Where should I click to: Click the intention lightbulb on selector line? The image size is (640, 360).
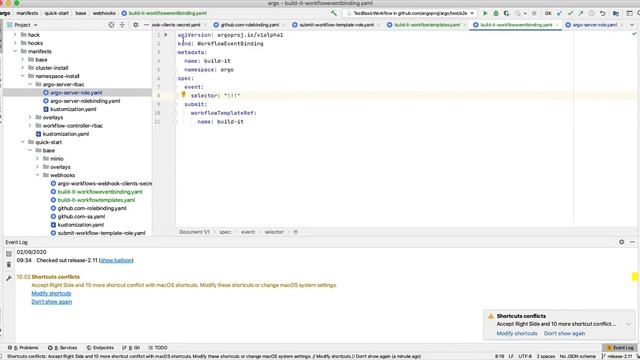click(183, 95)
